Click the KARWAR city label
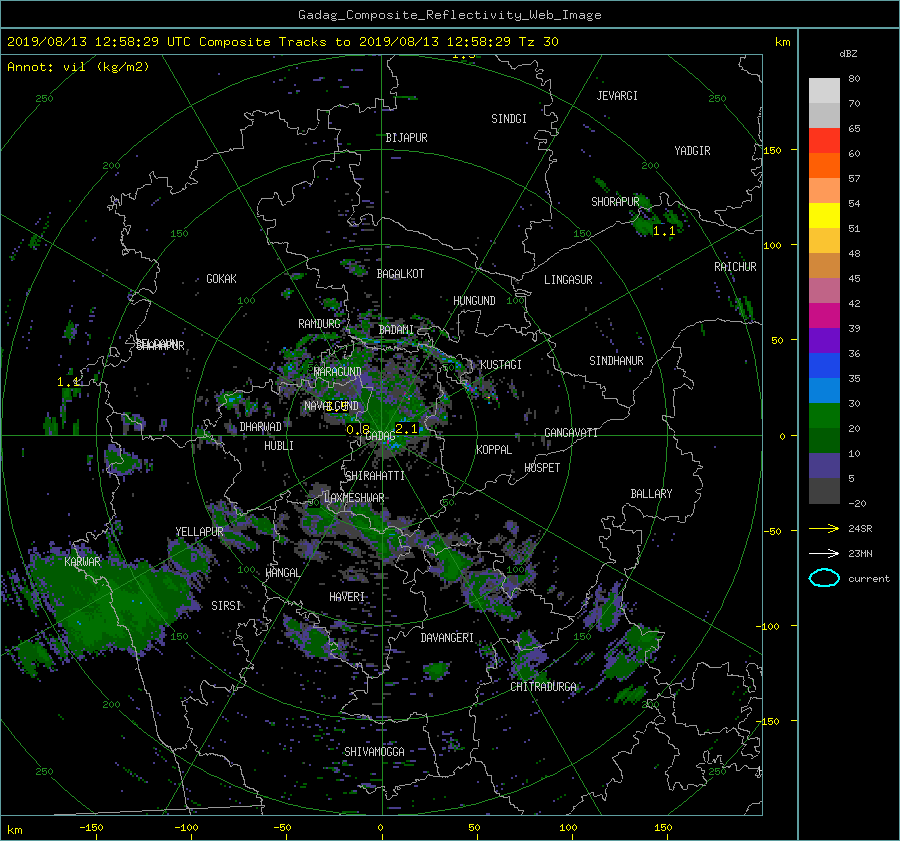This screenshot has width=900, height=841. [82, 562]
